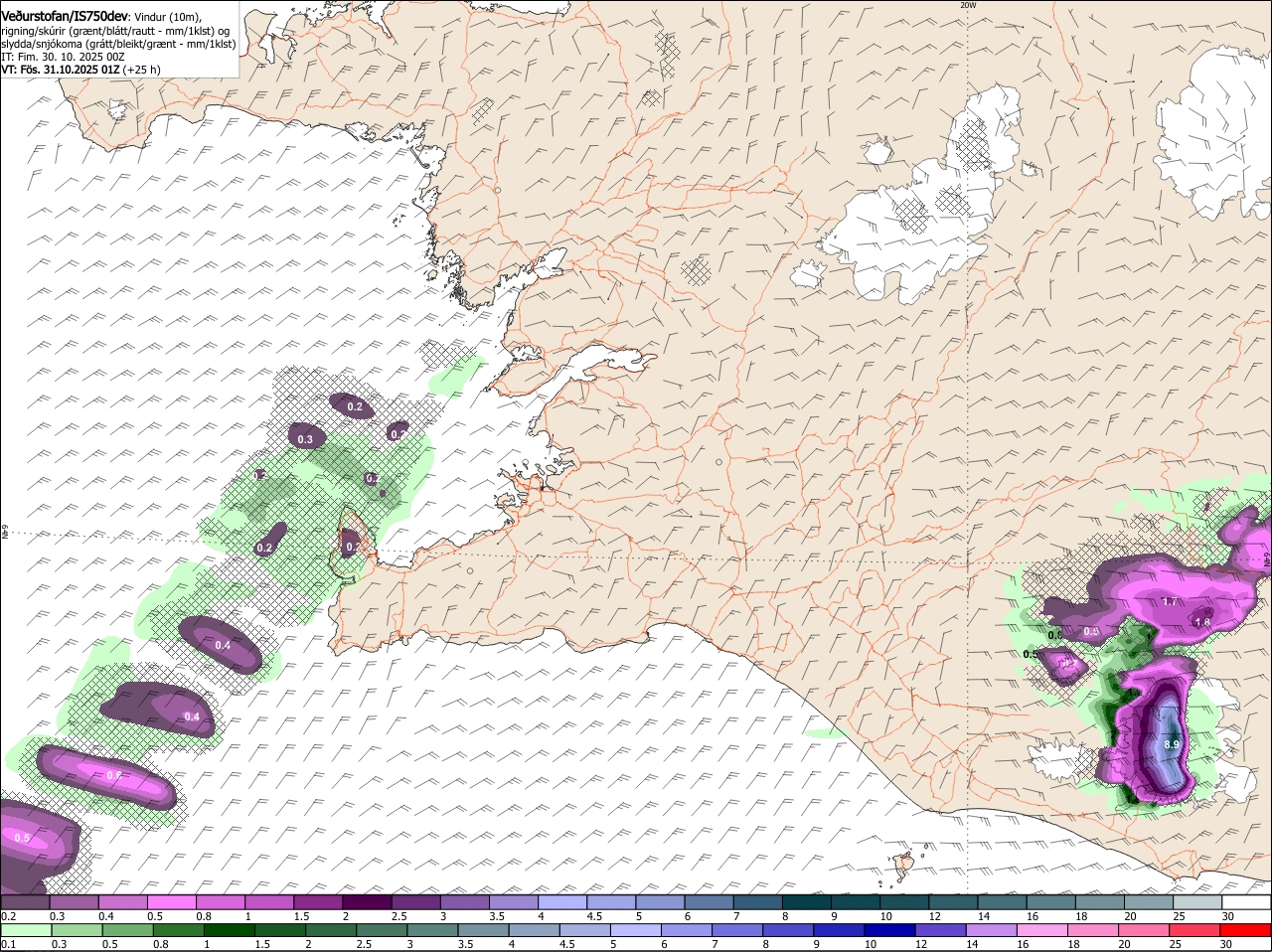Click light pink swatch between 16 and 18, lower legend
1272x952 pixels.
point(1041,930)
